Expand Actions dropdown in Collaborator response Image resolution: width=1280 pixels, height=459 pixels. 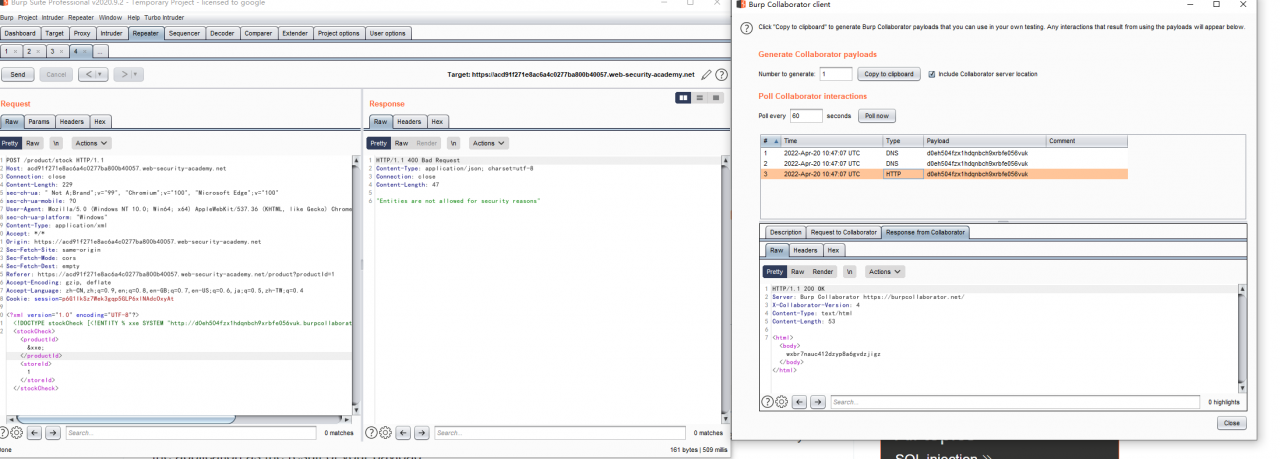(x=885, y=271)
